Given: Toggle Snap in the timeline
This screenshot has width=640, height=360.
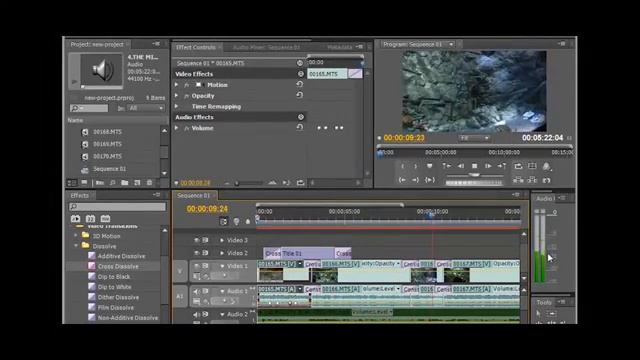Looking at the screenshot, I should [x=223, y=222].
